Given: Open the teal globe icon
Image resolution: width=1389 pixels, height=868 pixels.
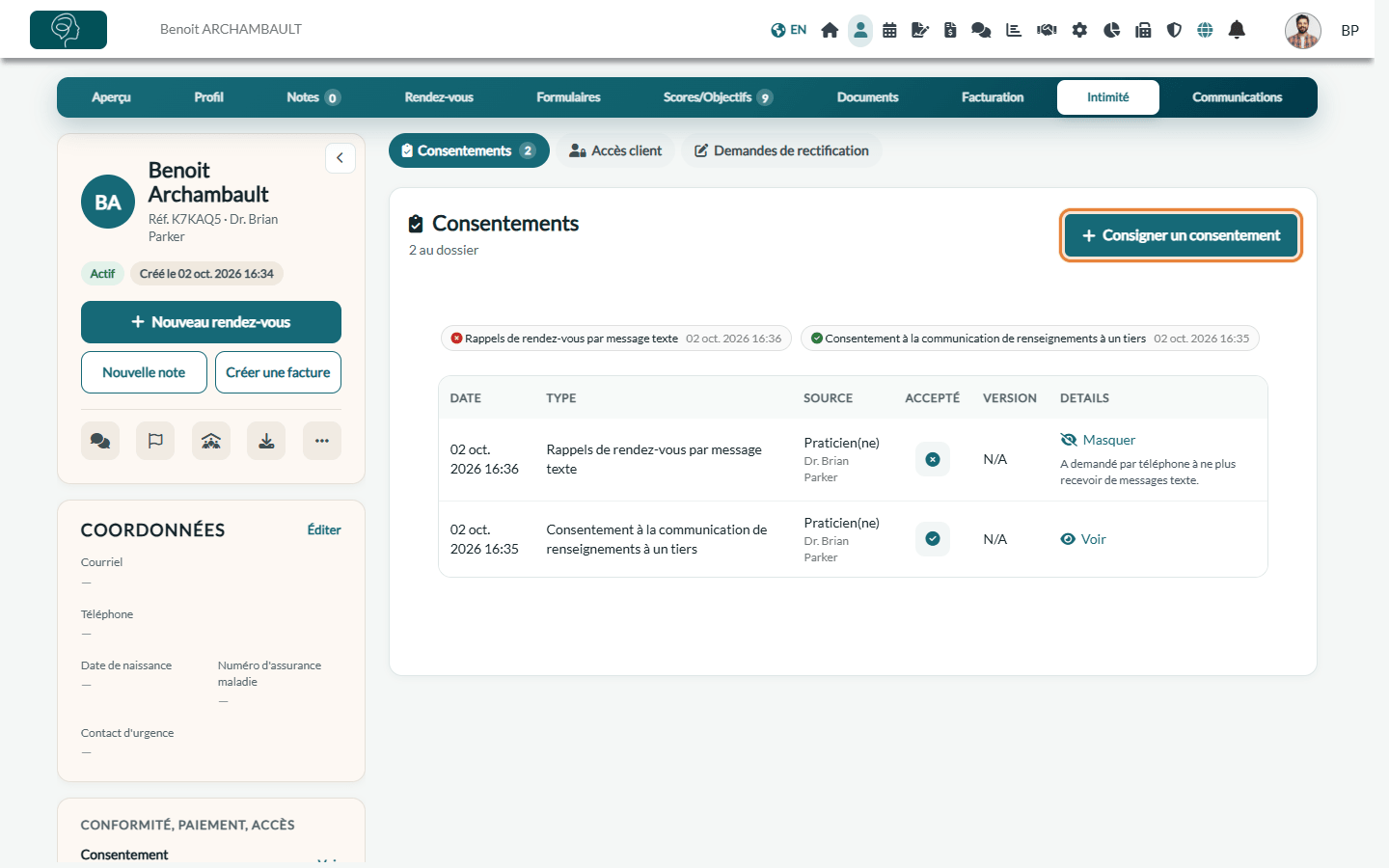Looking at the screenshot, I should 1205,30.
